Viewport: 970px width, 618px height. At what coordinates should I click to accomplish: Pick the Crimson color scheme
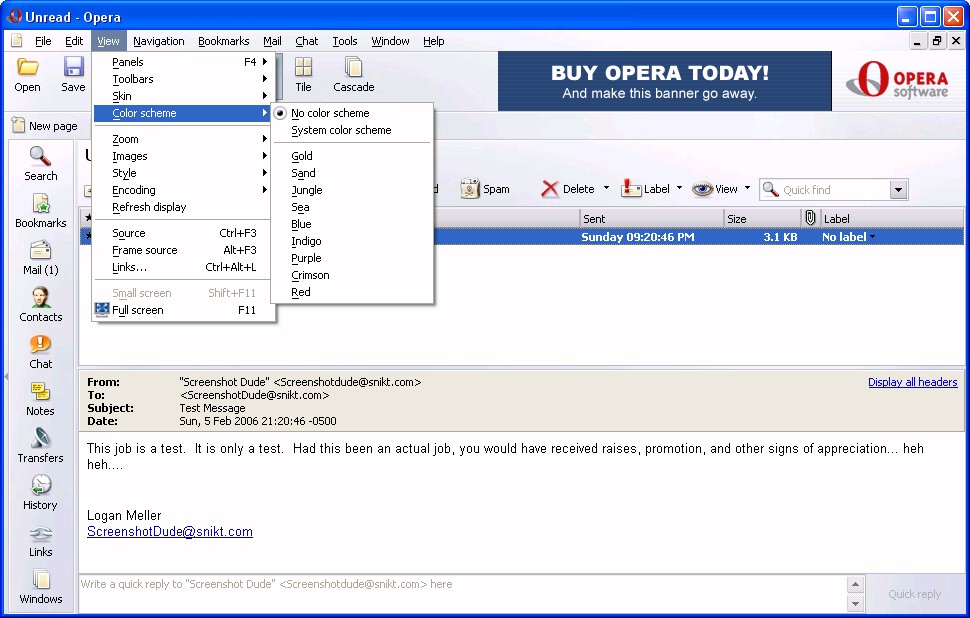tap(310, 275)
